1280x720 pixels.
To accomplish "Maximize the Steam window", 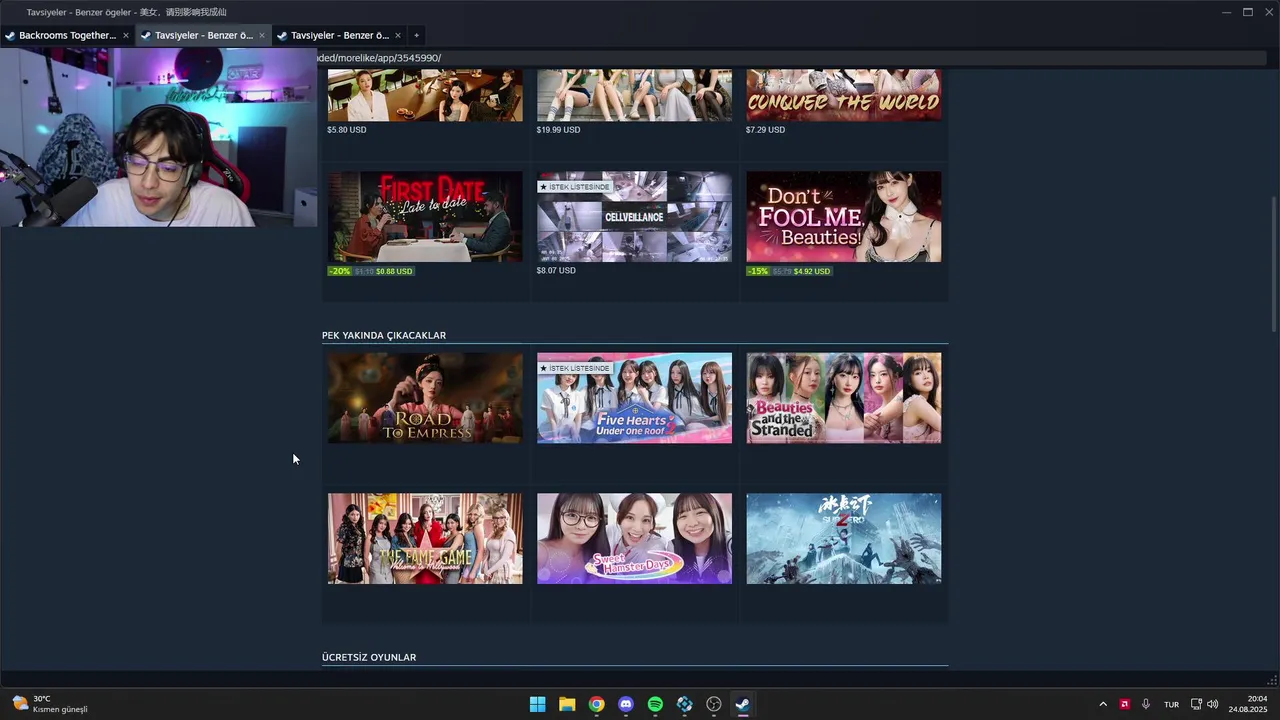I will click(x=1248, y=12).
